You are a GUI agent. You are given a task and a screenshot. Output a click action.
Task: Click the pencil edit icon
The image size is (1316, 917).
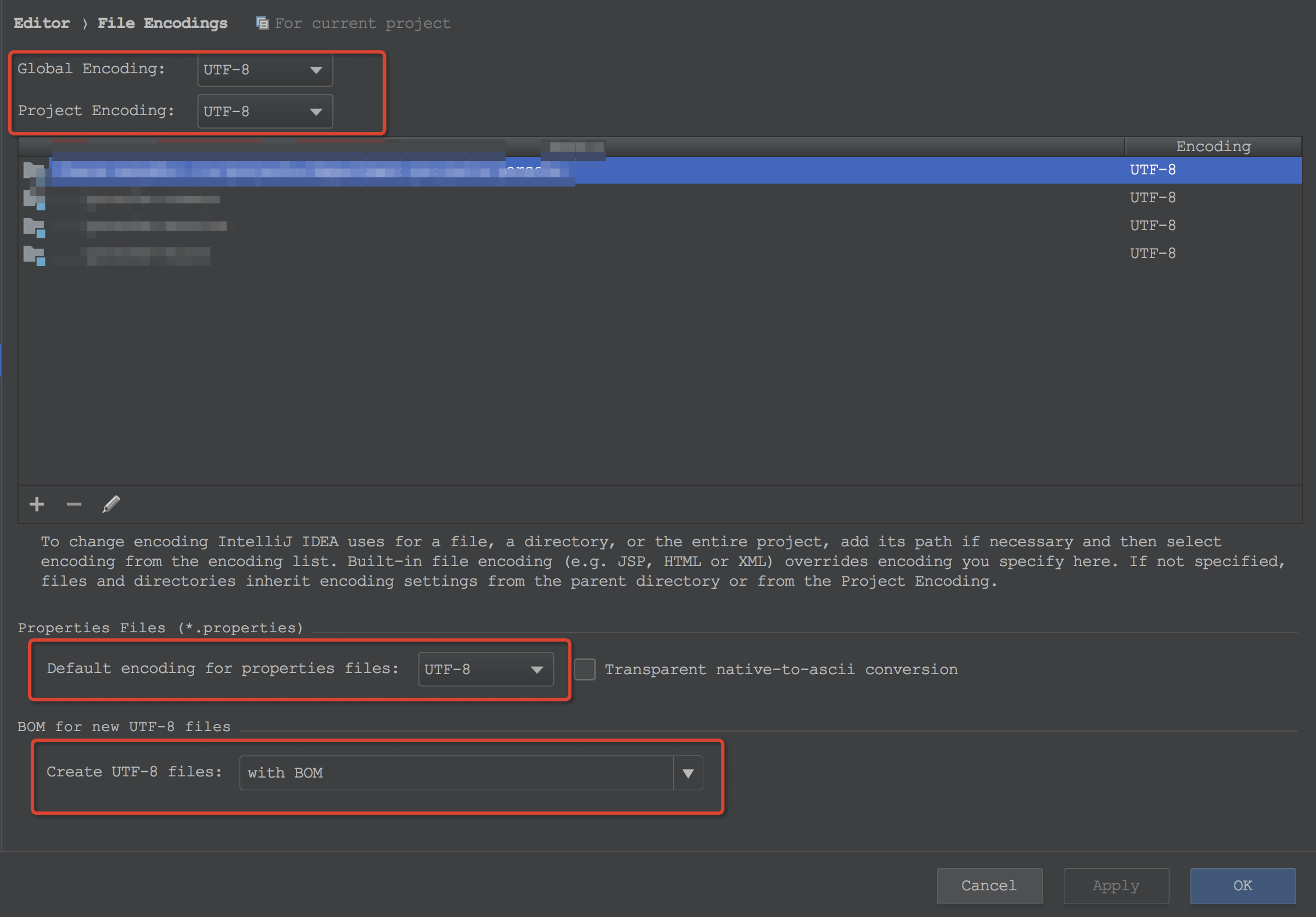(111, 504)
